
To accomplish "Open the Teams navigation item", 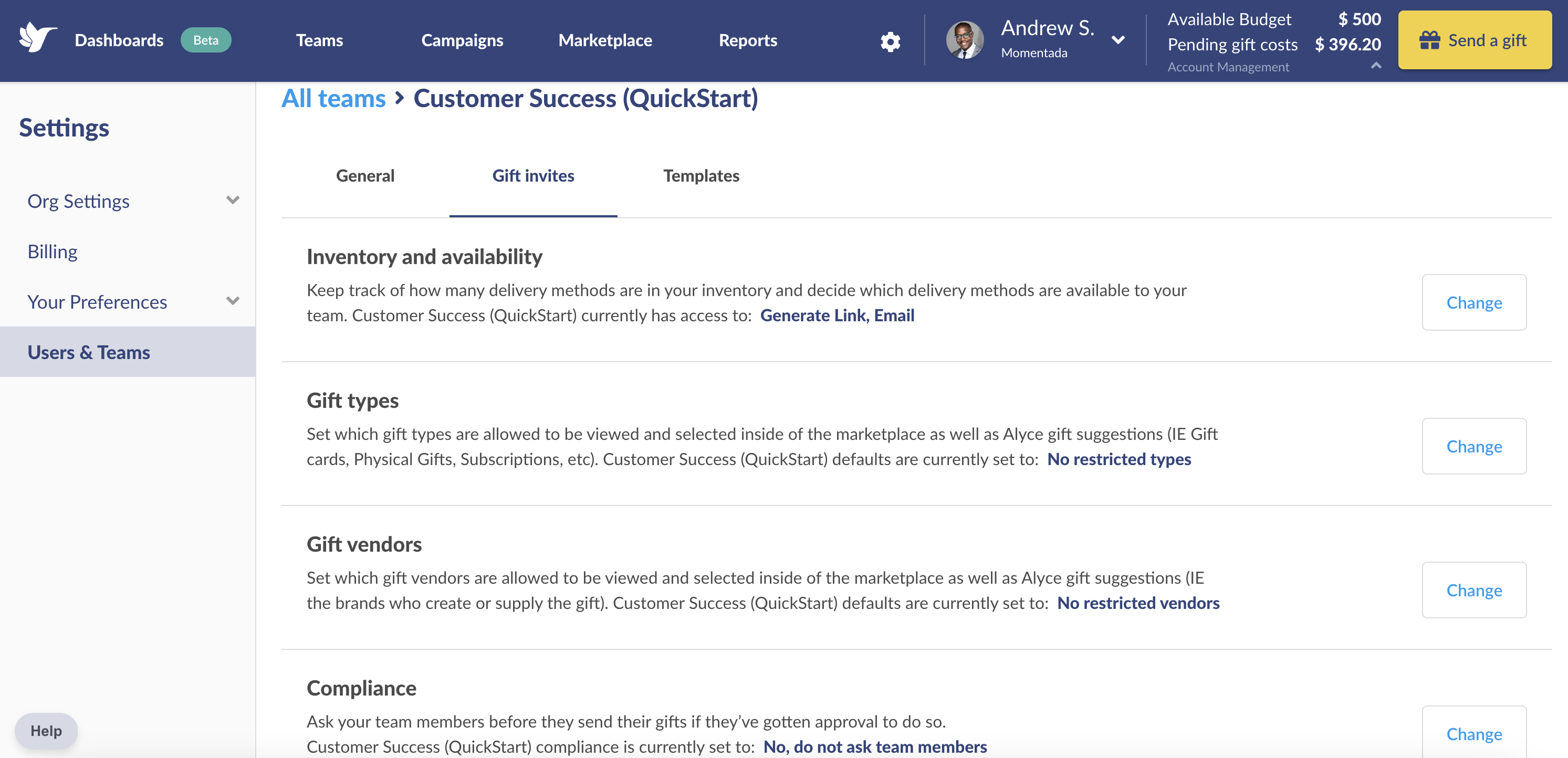I will coord(319,40).
